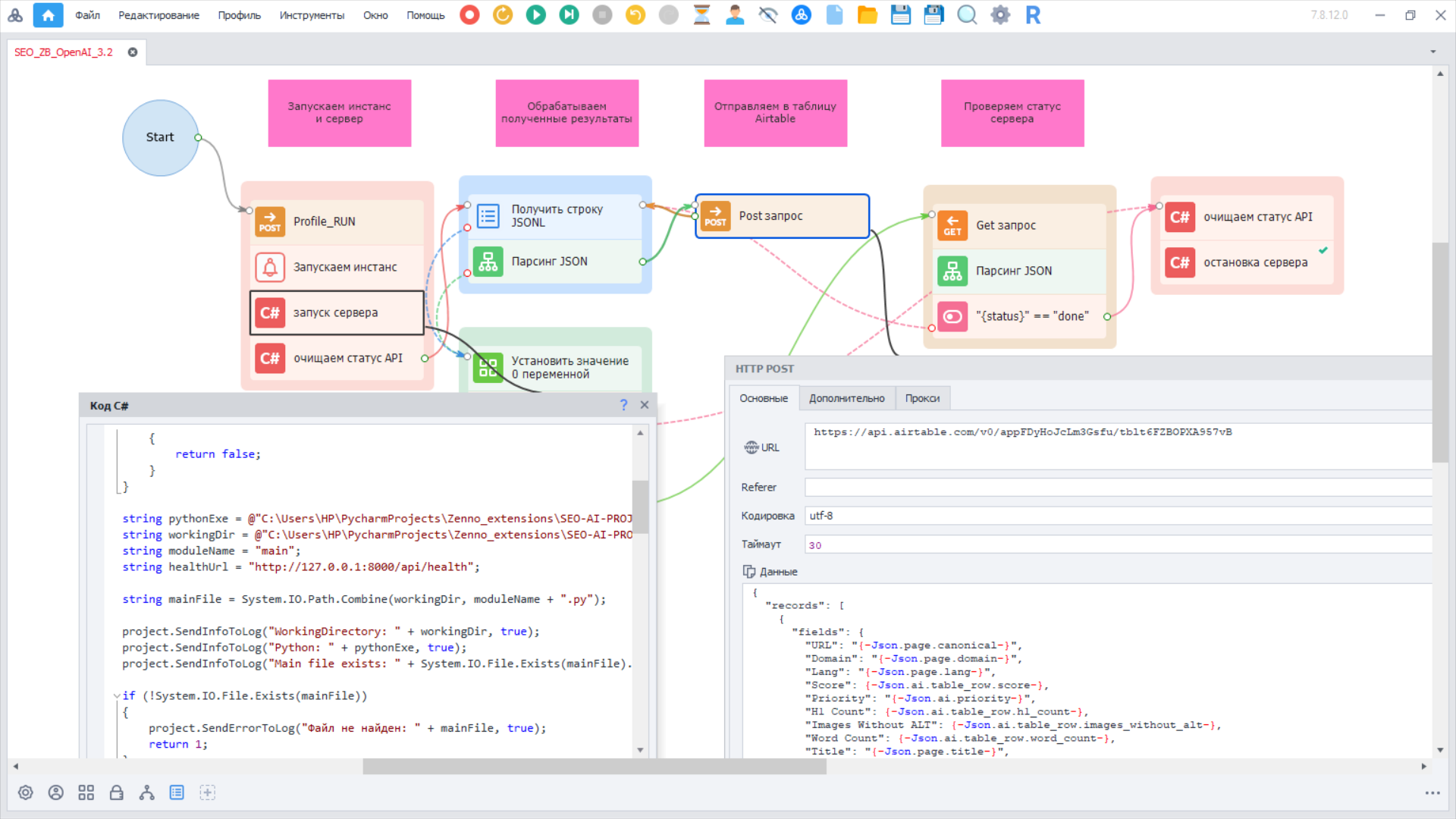Open the magnifier search icon in toolbar
The width and height of the screenshot is (1456, 819).
coord(967,15)
